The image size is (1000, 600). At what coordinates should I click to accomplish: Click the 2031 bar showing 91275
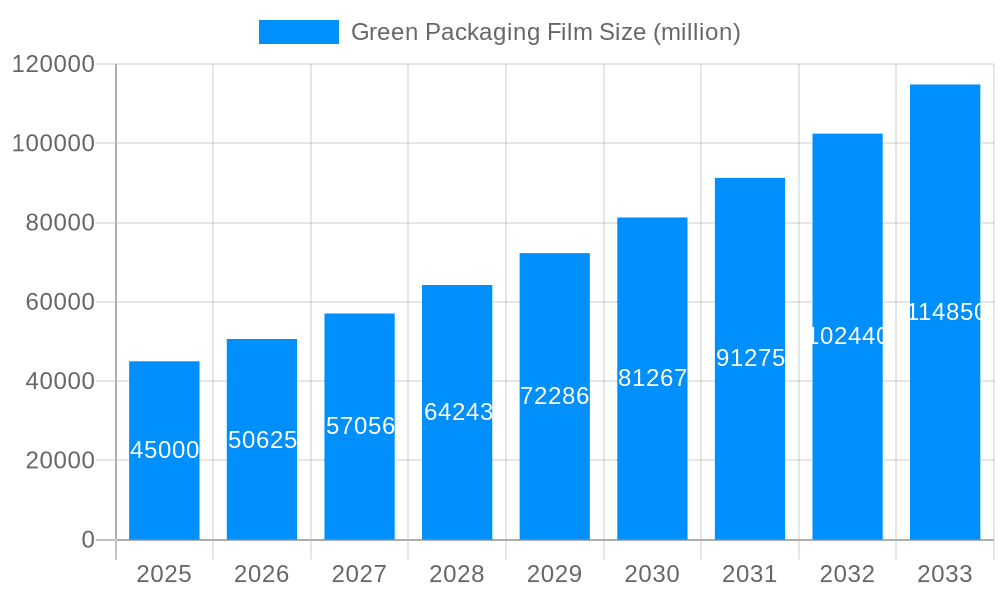(749, 360)
